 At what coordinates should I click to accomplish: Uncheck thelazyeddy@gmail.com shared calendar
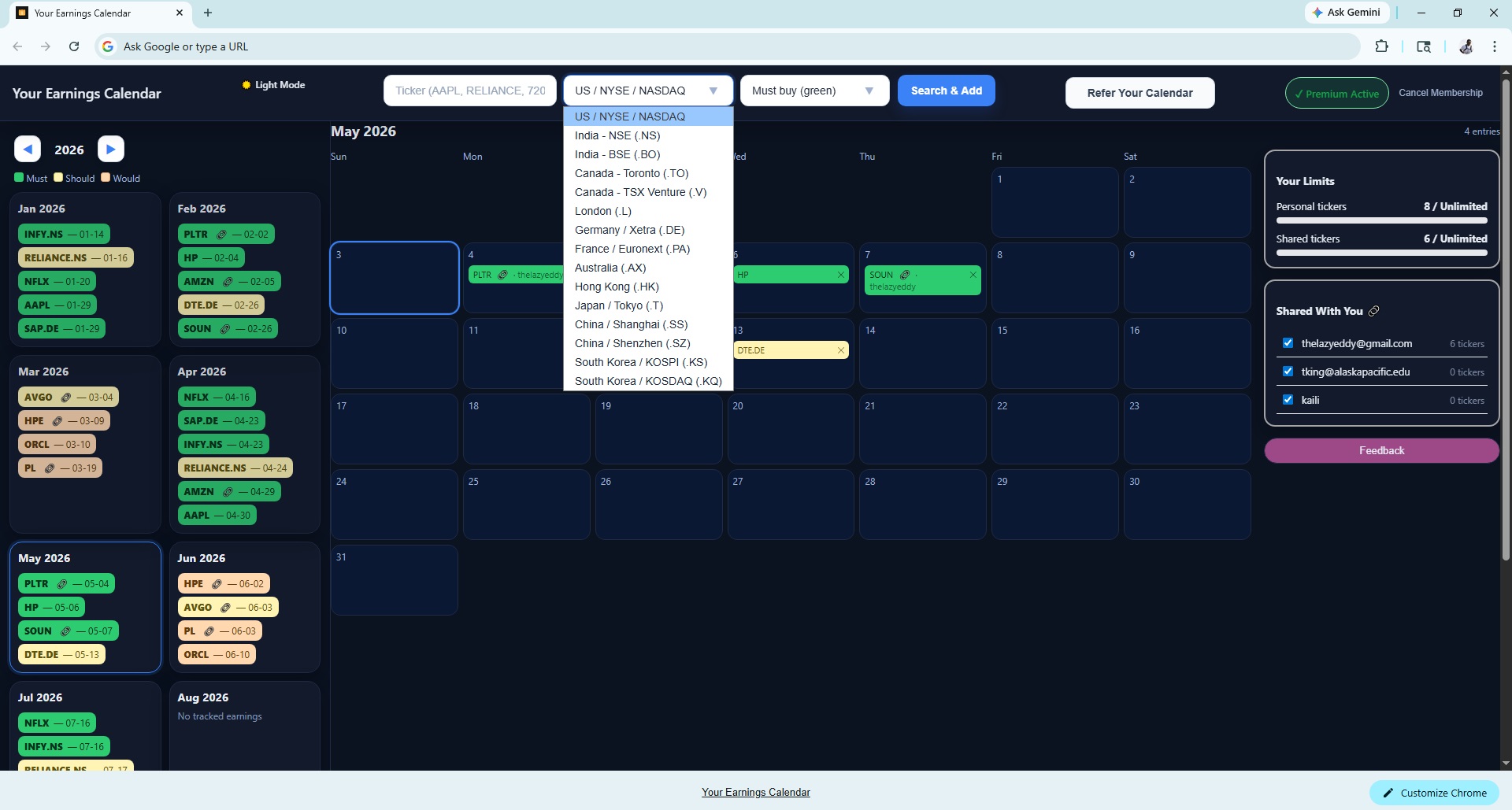(1288, 343)
